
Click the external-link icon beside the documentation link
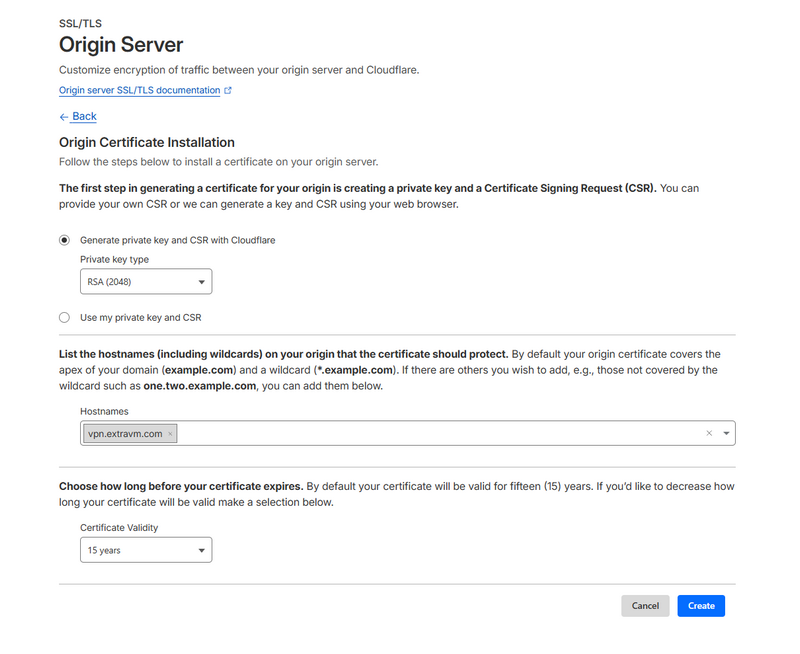[229, 90]
